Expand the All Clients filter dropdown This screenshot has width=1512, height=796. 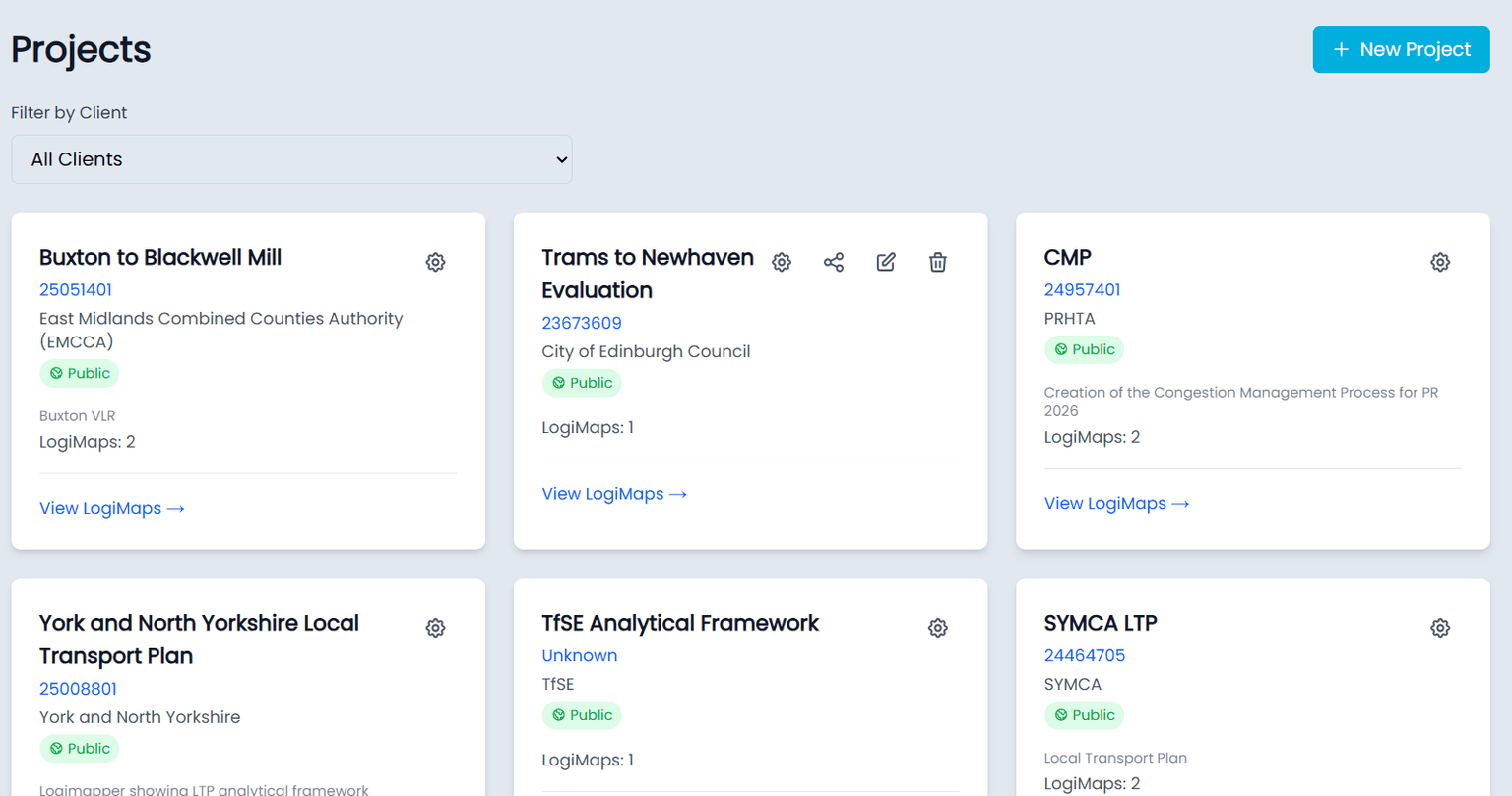click(291, 159)
